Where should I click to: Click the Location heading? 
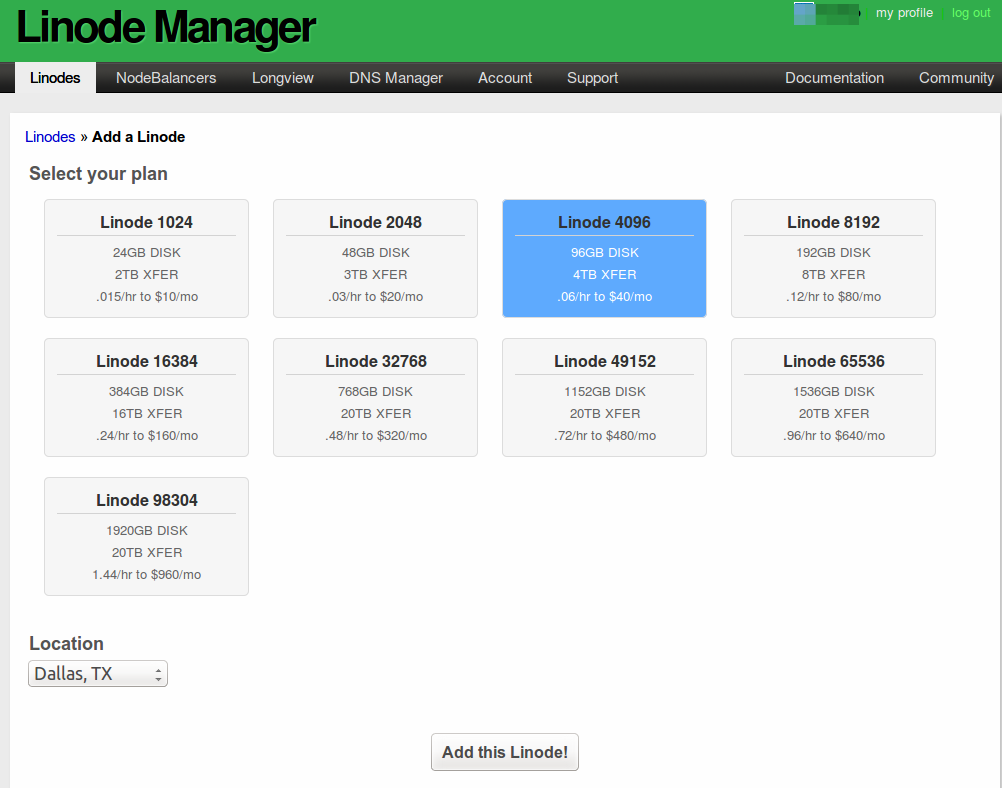[x=66, y=644]
